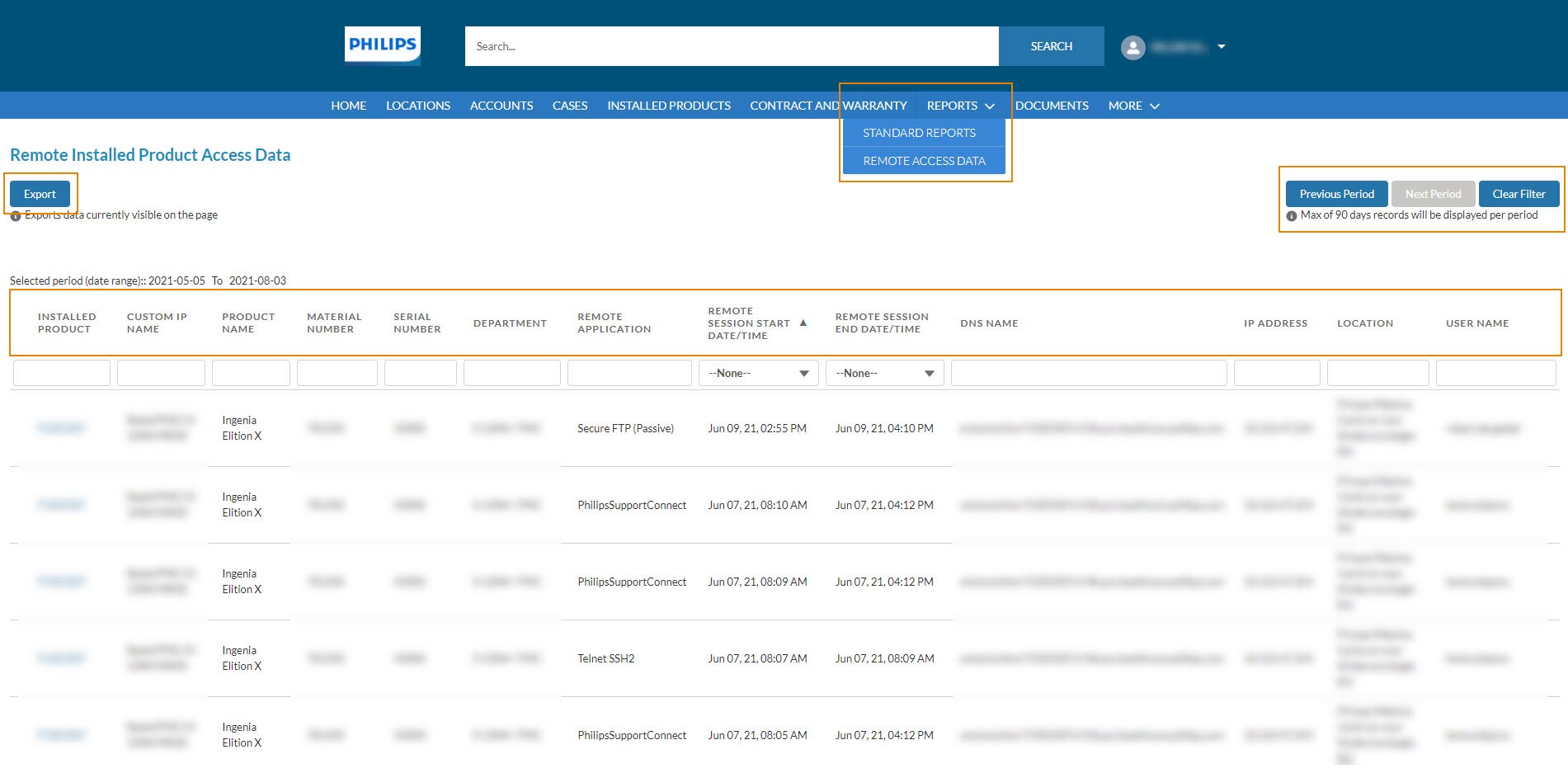Image resolution: width=1568 pixels, height=773 pixels.
Task: Expand the More menu
Action: (1133, 106)
